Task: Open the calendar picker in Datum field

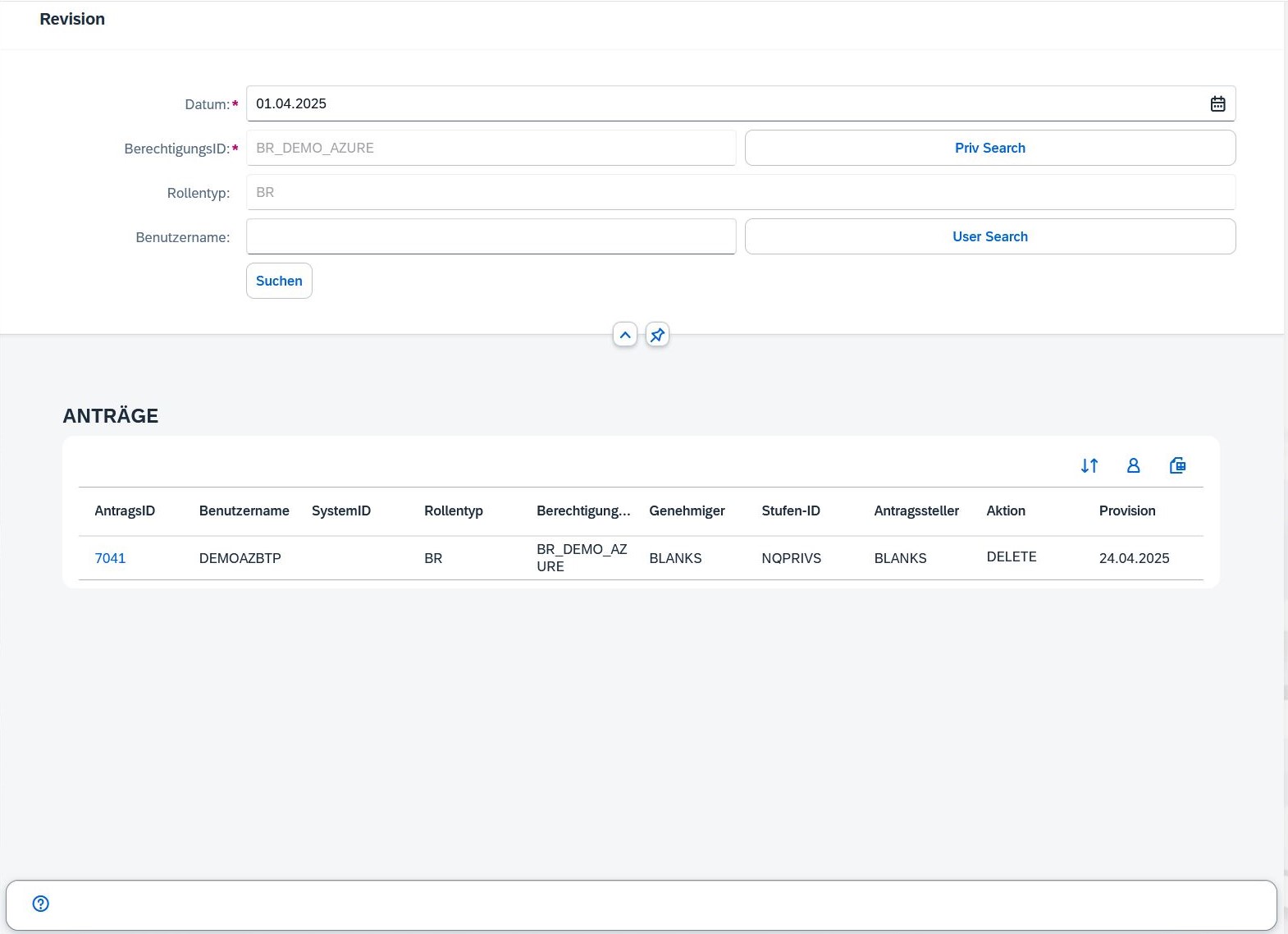Action: [x=1217, y=103]
